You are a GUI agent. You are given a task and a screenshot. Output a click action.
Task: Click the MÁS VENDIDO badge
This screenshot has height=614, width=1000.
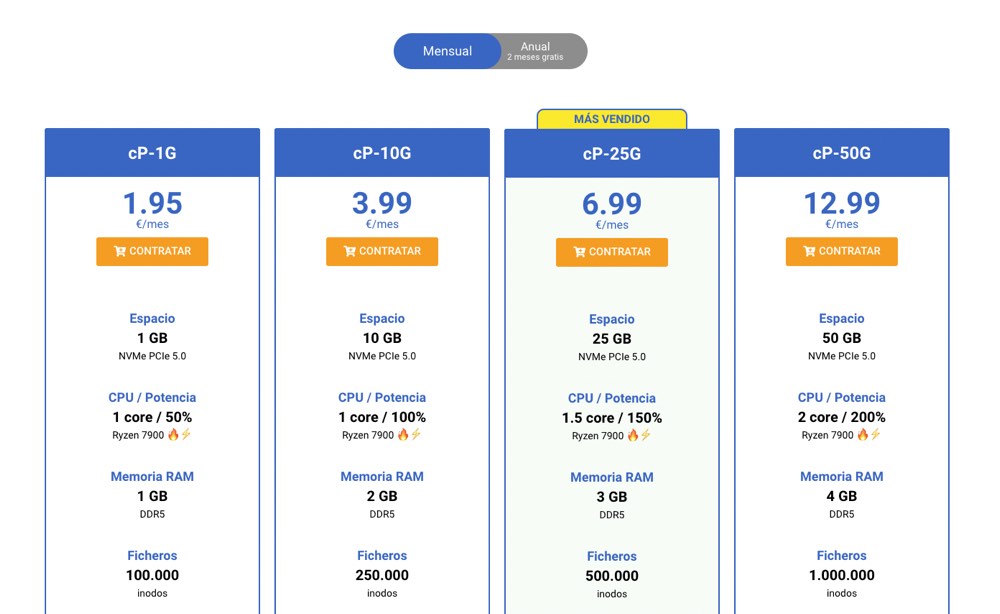611,118
